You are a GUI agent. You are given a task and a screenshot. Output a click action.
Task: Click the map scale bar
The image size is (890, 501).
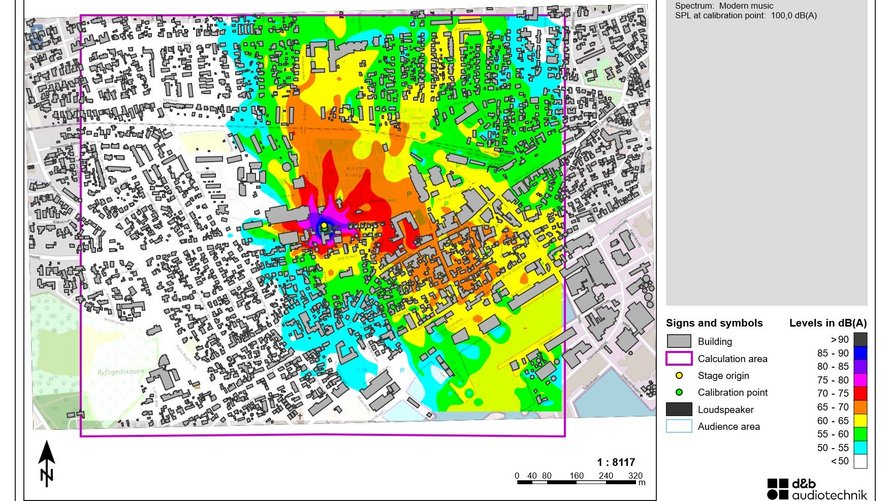[579, 482]
